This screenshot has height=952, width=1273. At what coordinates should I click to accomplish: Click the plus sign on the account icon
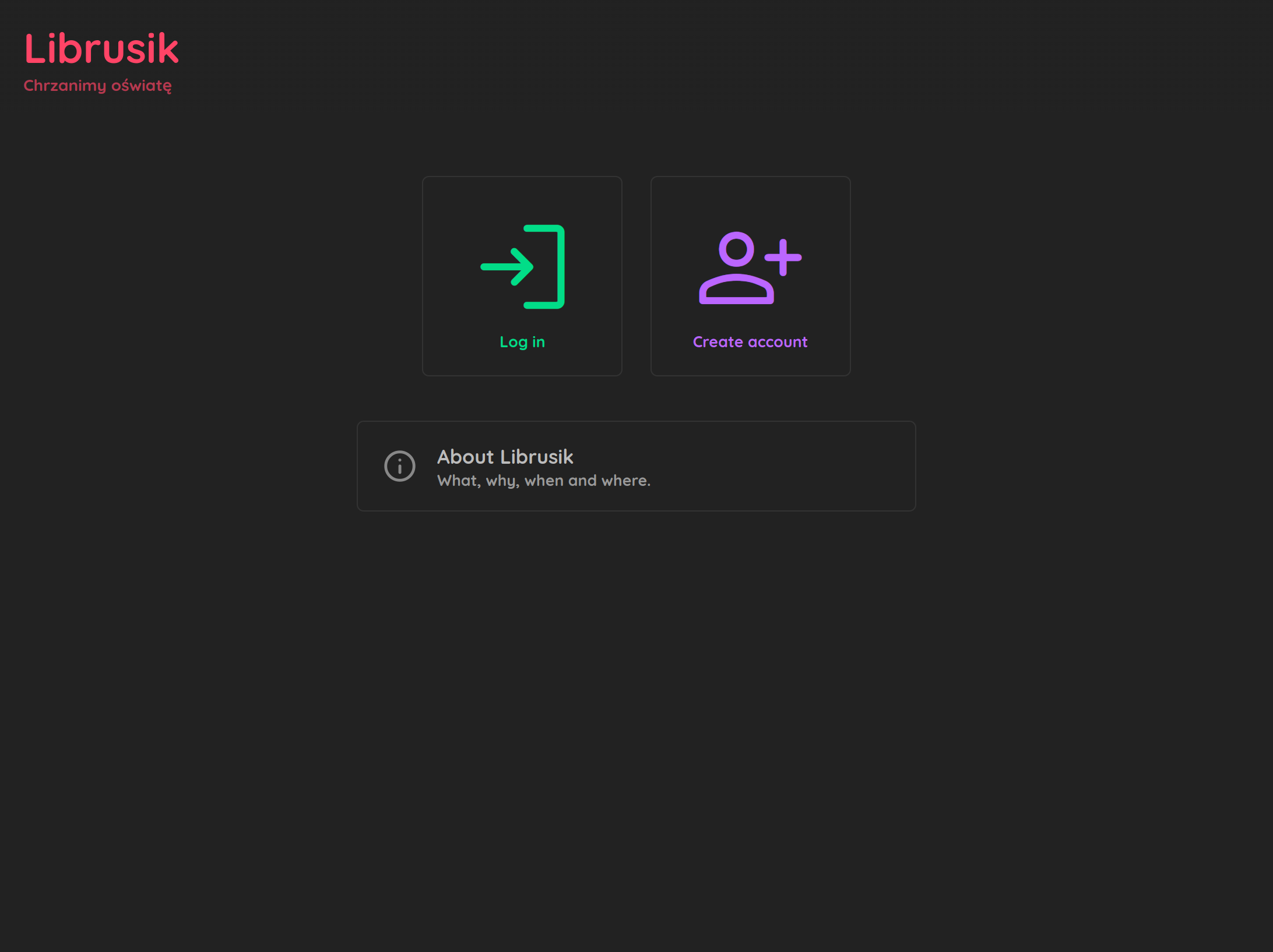[x=783, y=257]
